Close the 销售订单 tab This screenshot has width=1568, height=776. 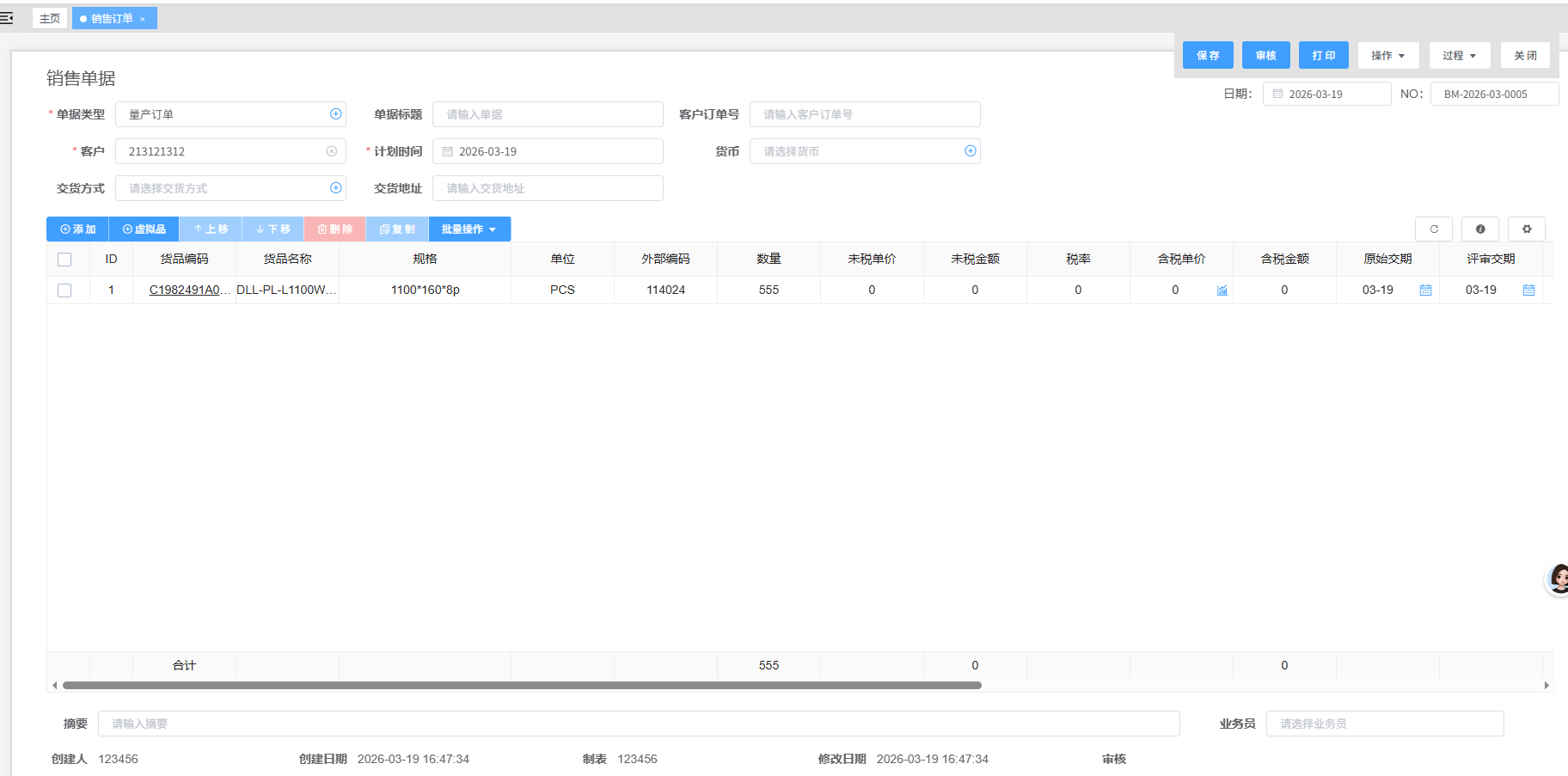click(143, 19)
